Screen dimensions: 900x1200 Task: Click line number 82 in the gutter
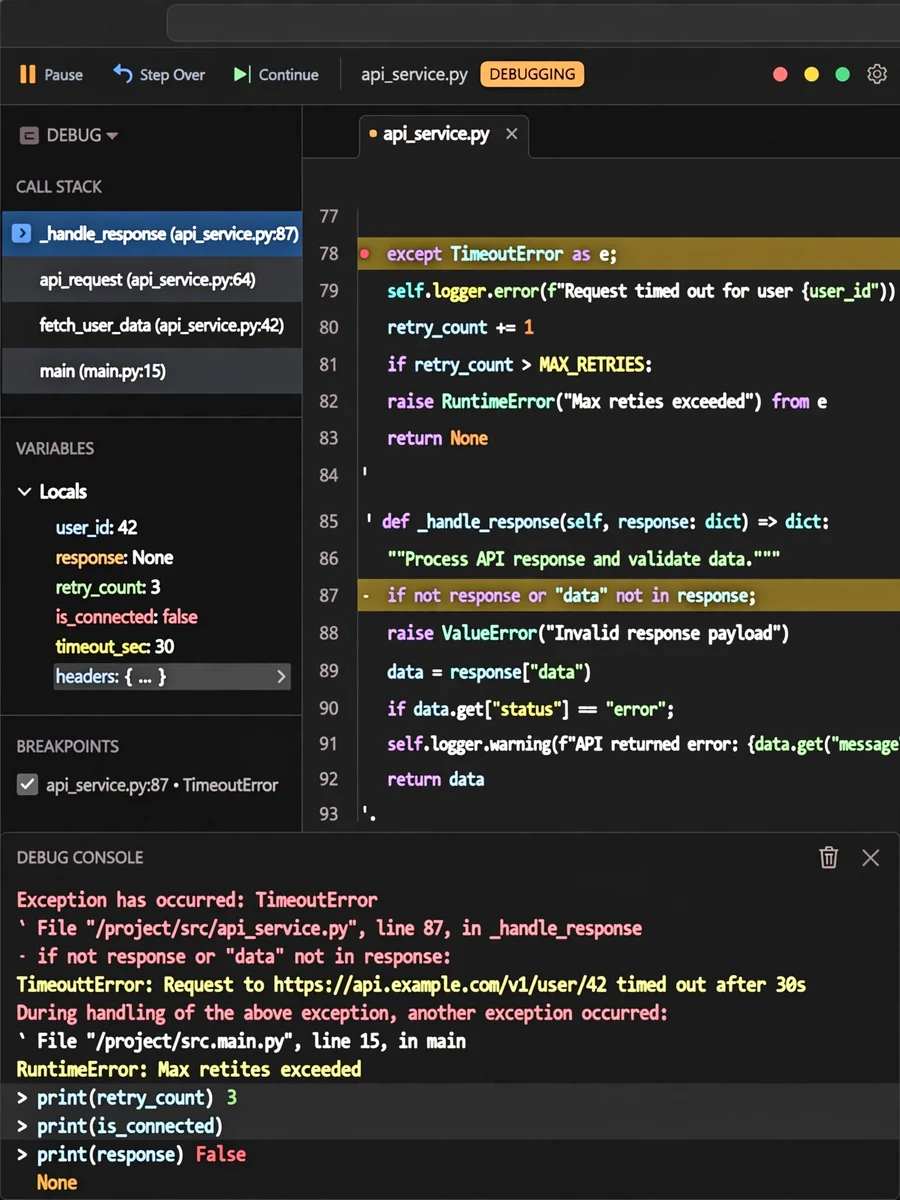[328, 401]
